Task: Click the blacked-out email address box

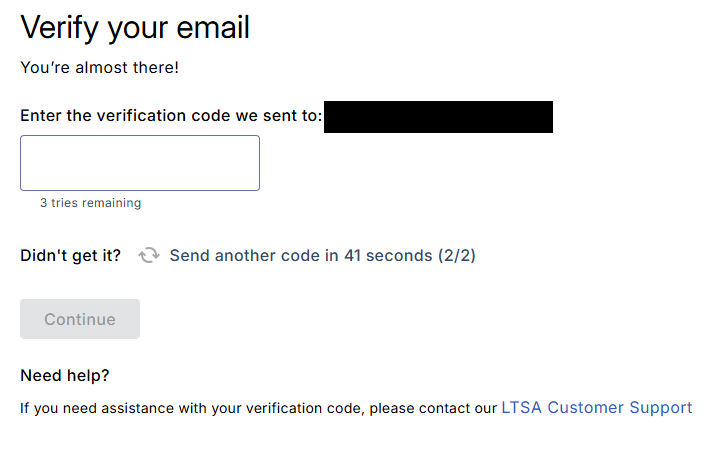Action: (x=438, y=116)
